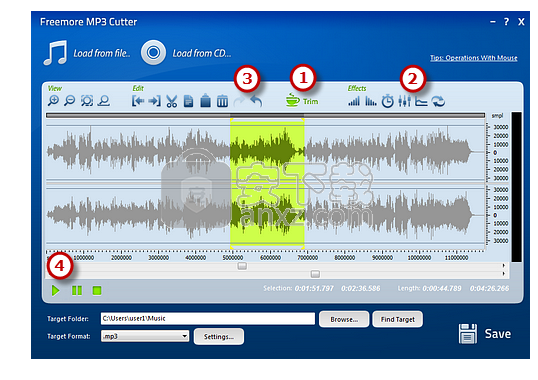Delete selection with trash bin icon
The height and width of the screenshot is (380, 538).
tap(222, 101)
